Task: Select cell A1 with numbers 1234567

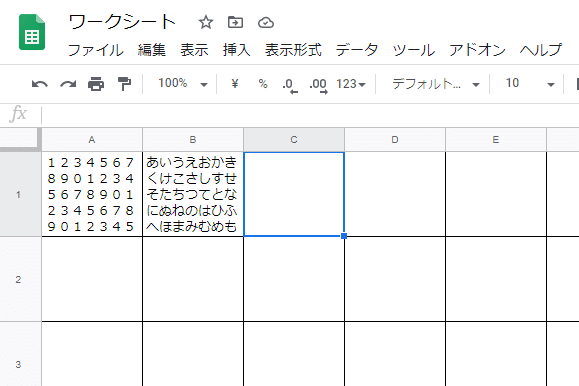Action: tap(92, 194)
